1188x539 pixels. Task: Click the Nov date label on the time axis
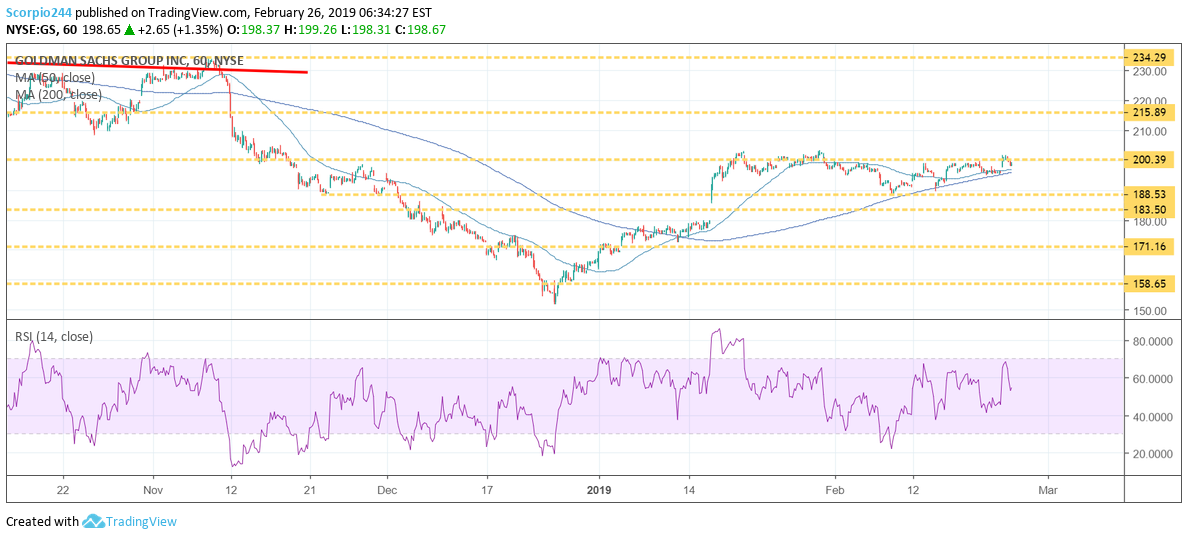(x=153, y=489)
